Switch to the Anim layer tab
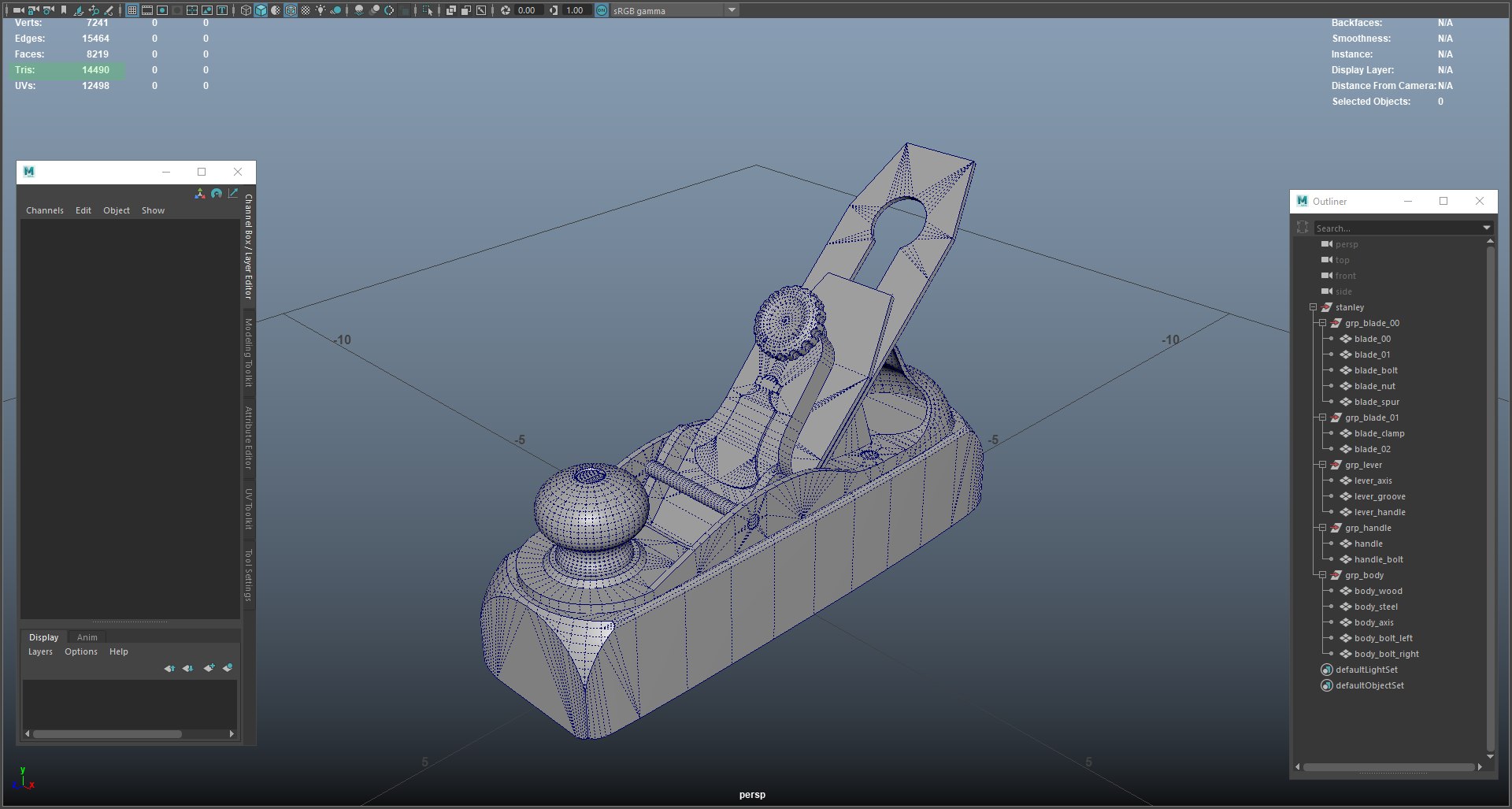1512x809 pixels. (87, 637)
